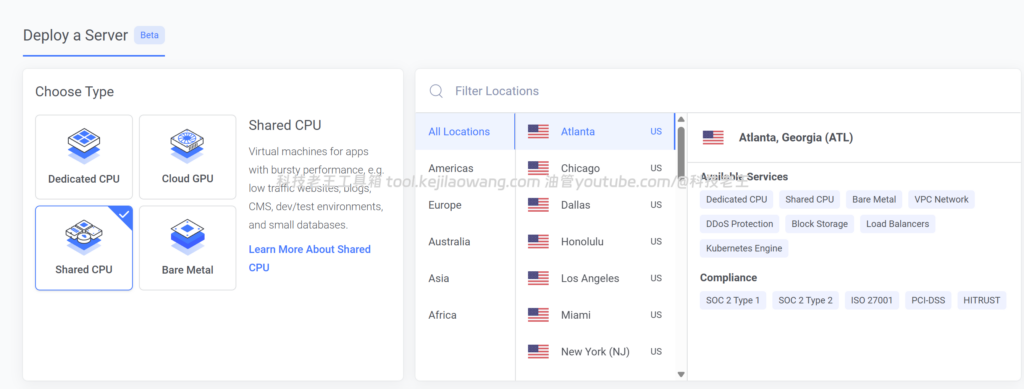Switch to the Africa region tab
Image resolution: width=1024 pixels, height=389 pixels.
click(465, 315)
